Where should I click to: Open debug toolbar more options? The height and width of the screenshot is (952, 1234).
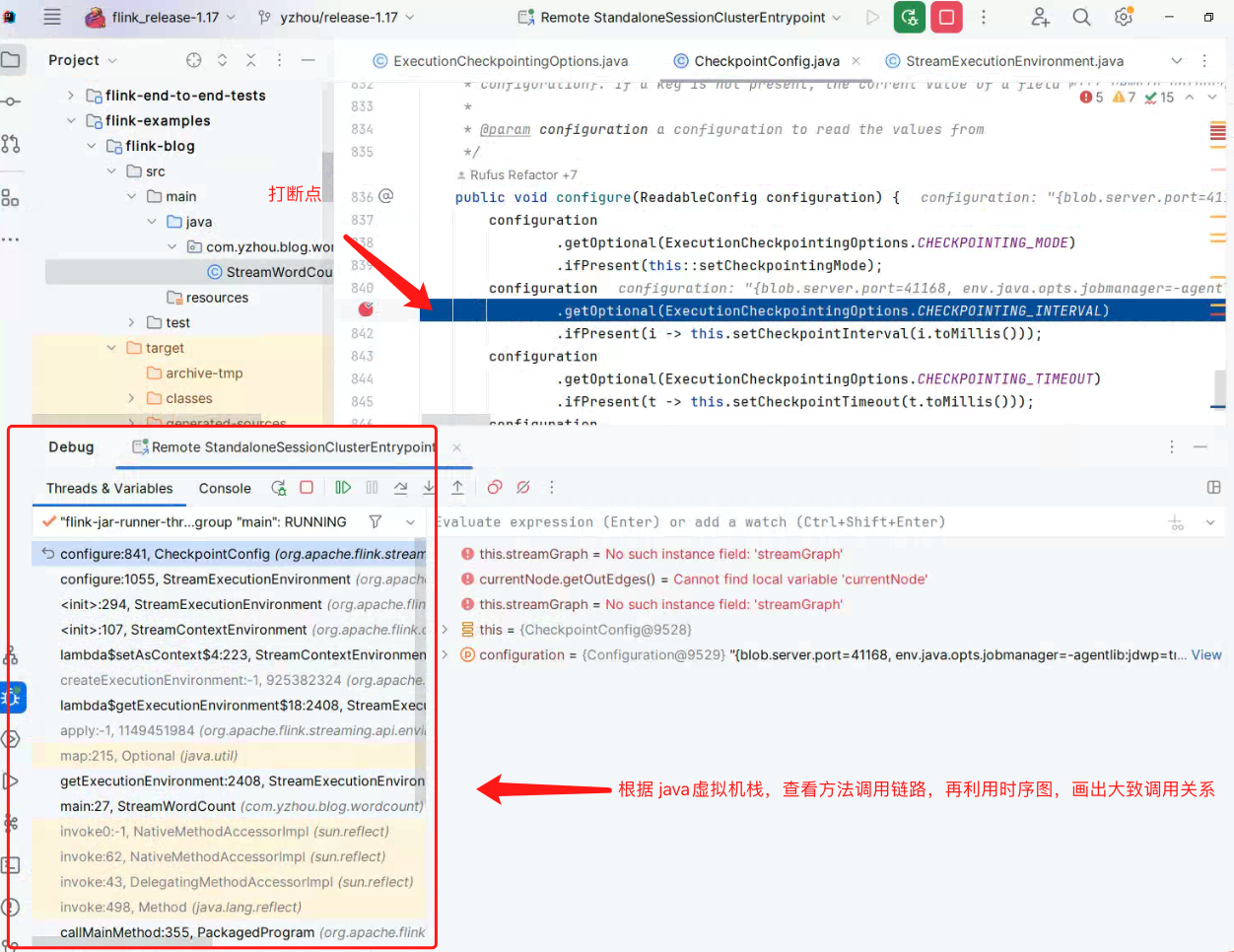click(551, 488)
